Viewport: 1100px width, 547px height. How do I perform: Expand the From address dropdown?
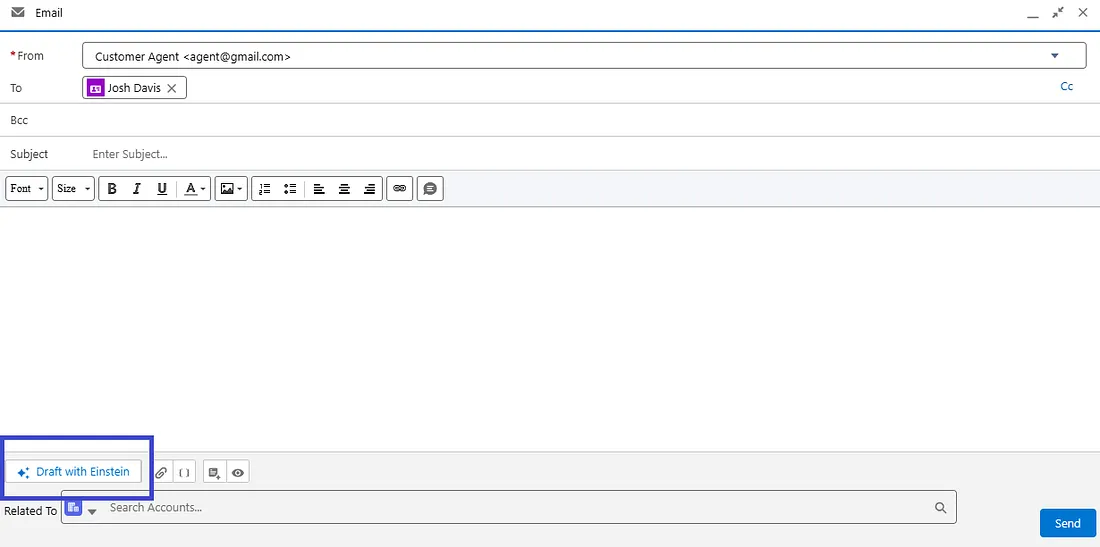pyautogui.click(x=1054, y=56)
